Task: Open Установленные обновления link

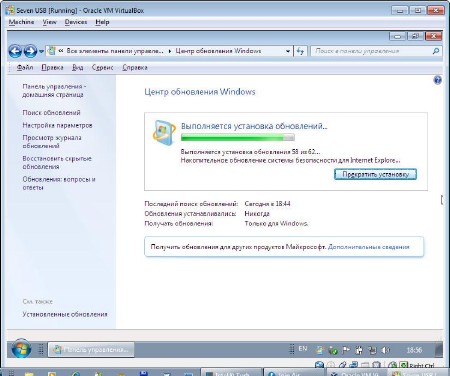Action: [65, 314]
